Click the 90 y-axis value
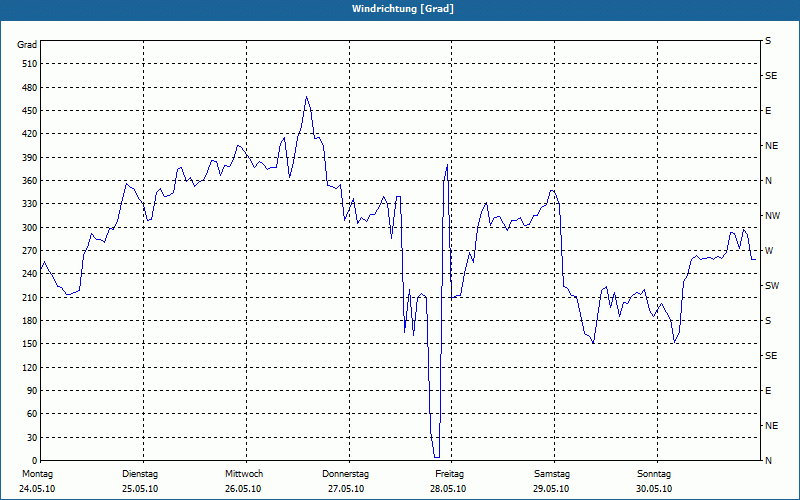 33,391
